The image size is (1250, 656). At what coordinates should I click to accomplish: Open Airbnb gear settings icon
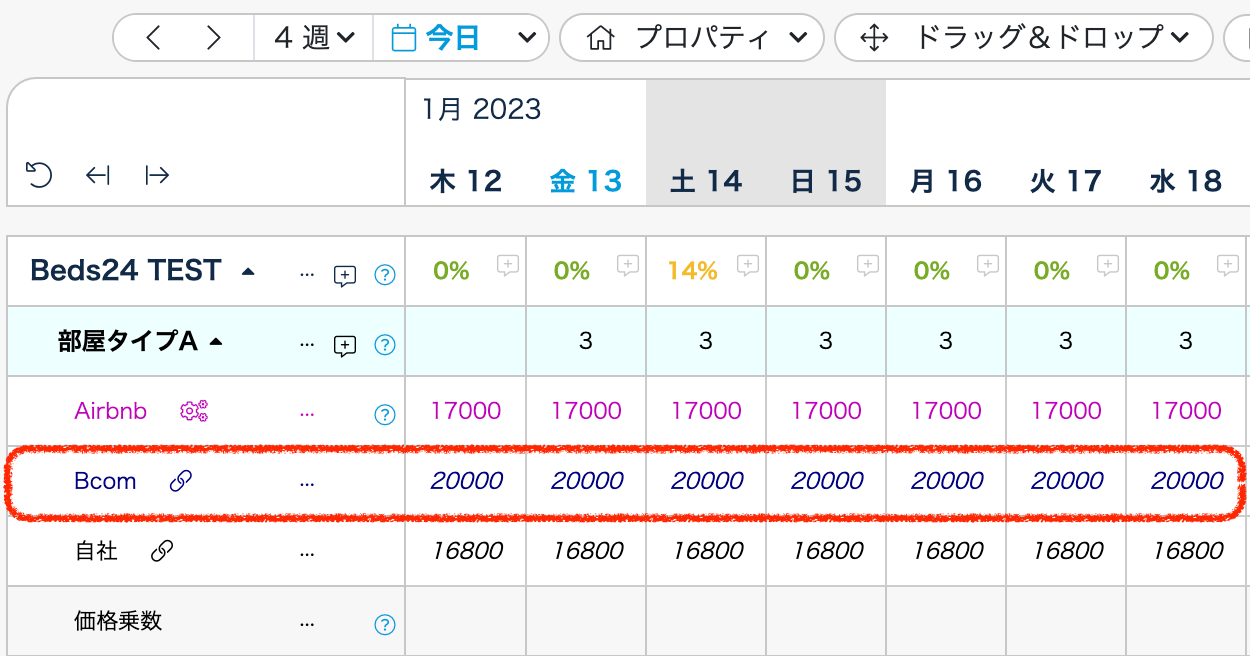[194, 410]
